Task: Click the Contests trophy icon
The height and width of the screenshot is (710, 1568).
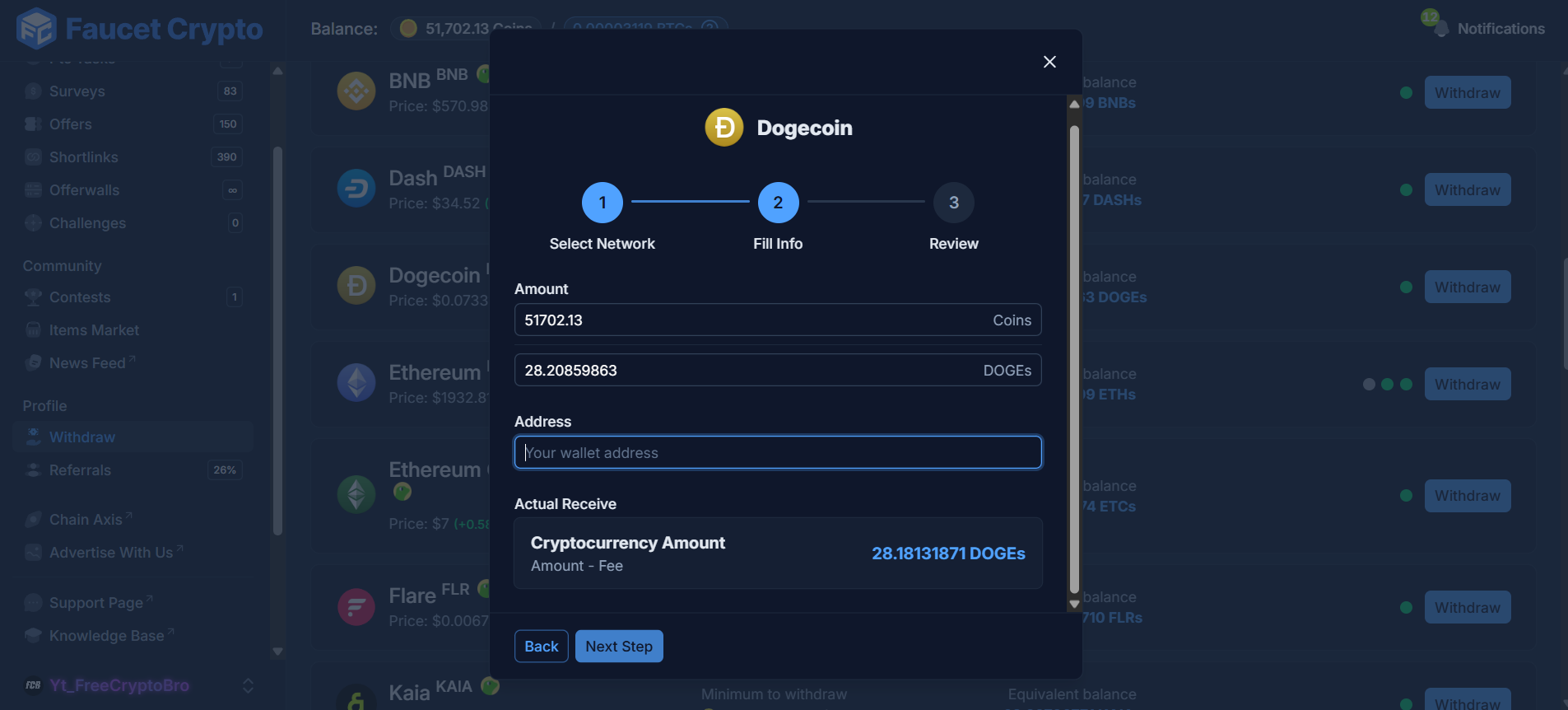Action: [x=33, y=297]
